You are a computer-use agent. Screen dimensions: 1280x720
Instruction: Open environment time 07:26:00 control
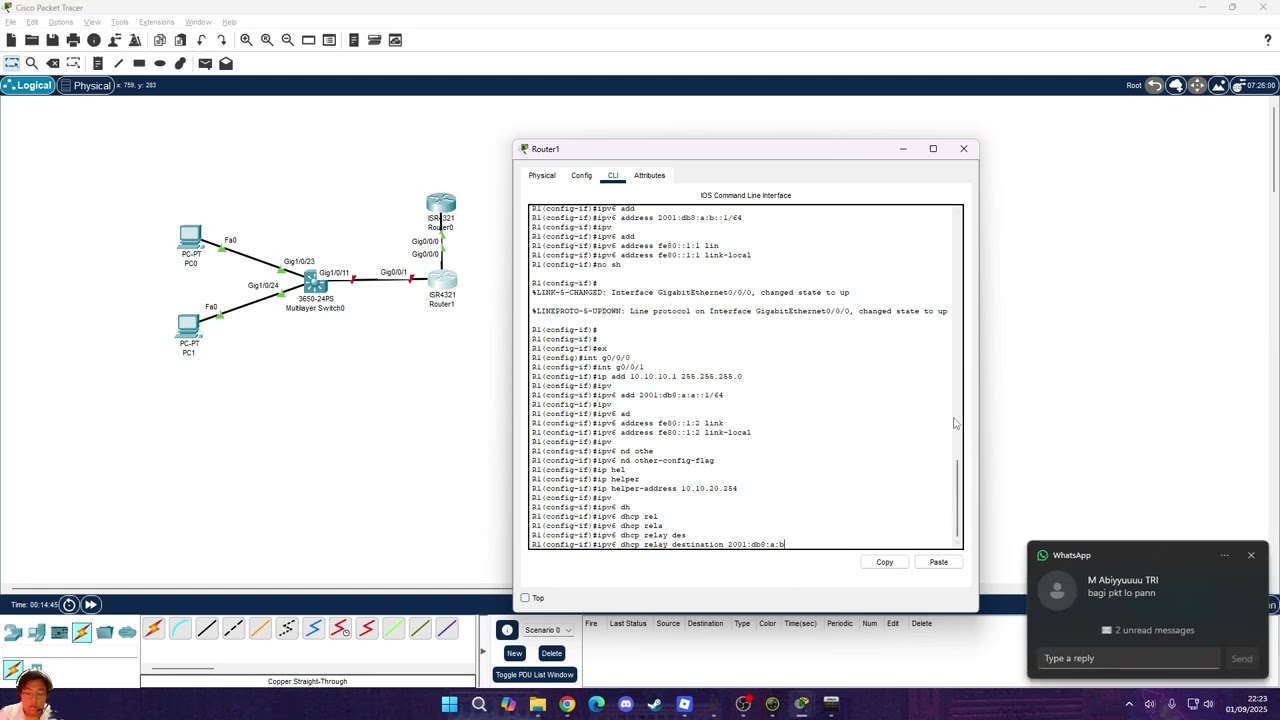point(1253,85)
